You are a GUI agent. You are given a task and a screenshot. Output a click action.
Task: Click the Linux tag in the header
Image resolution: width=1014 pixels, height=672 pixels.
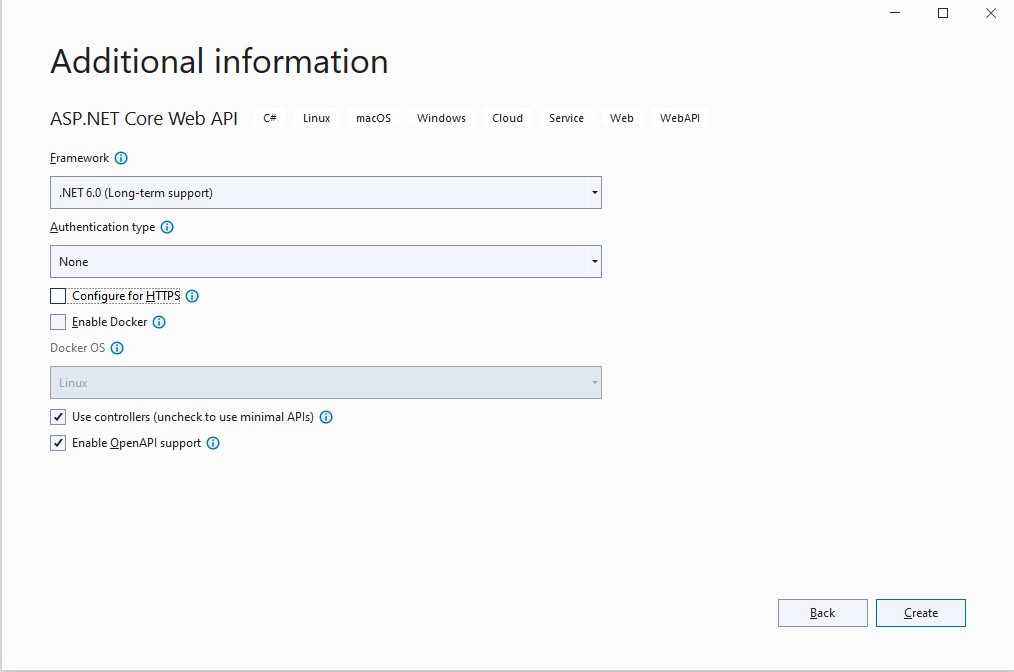316,118
